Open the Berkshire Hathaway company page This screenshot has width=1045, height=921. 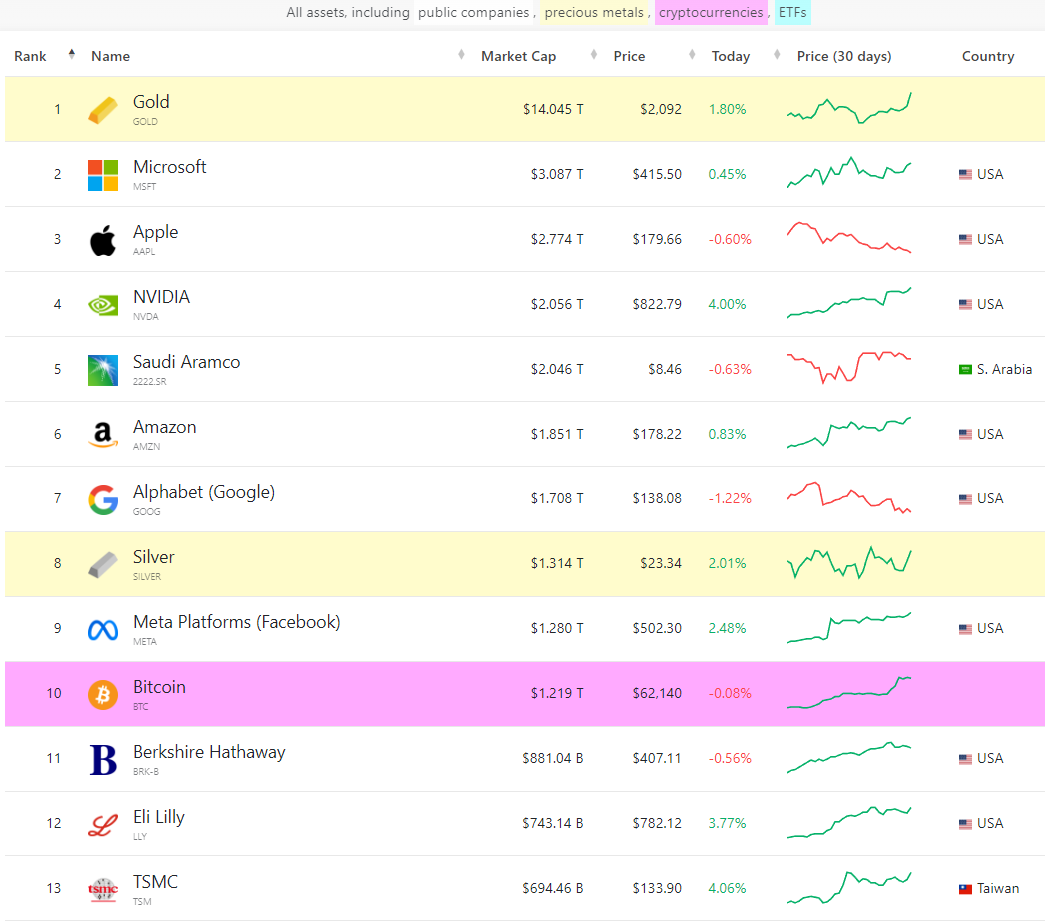[x=209, y=752]
